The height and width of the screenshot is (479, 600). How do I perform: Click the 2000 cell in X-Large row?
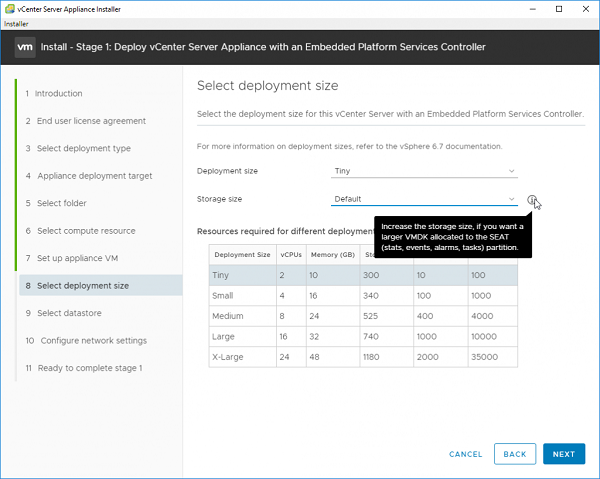440,357
